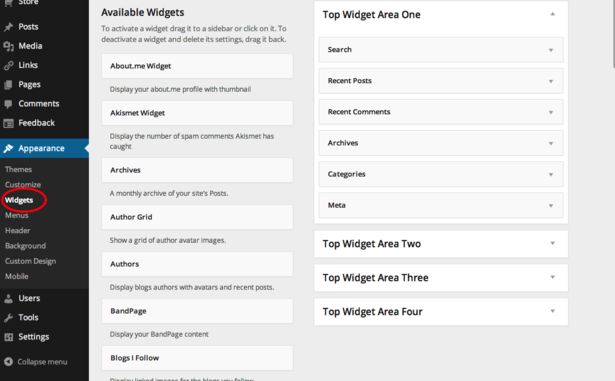Screen dimensions: 615x381
Task: Click the Tools wrench icon
Action: pos(8,318)
